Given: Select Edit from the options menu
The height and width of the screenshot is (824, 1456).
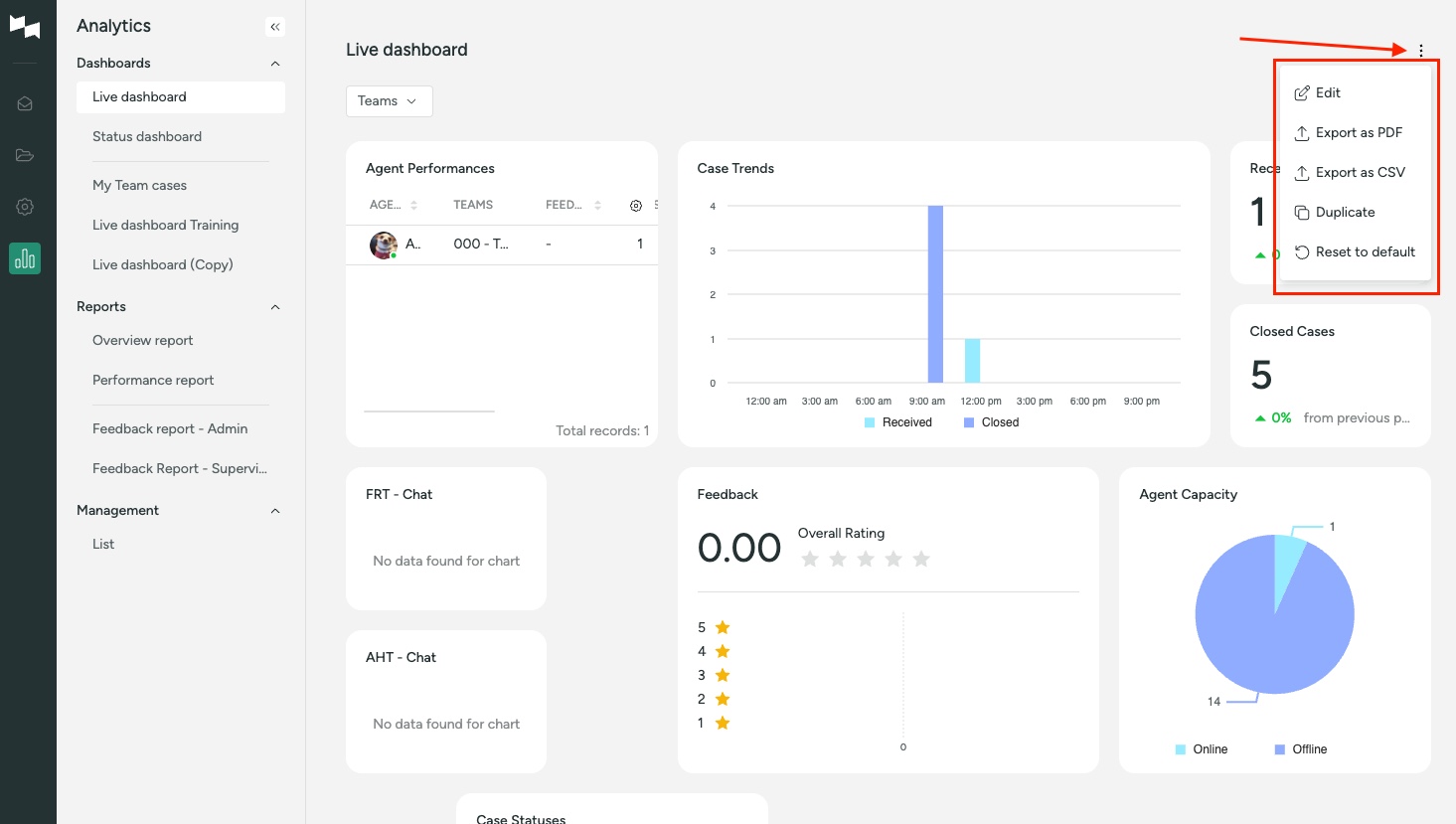Looking at the screenshot, I should pos(1356,93).
